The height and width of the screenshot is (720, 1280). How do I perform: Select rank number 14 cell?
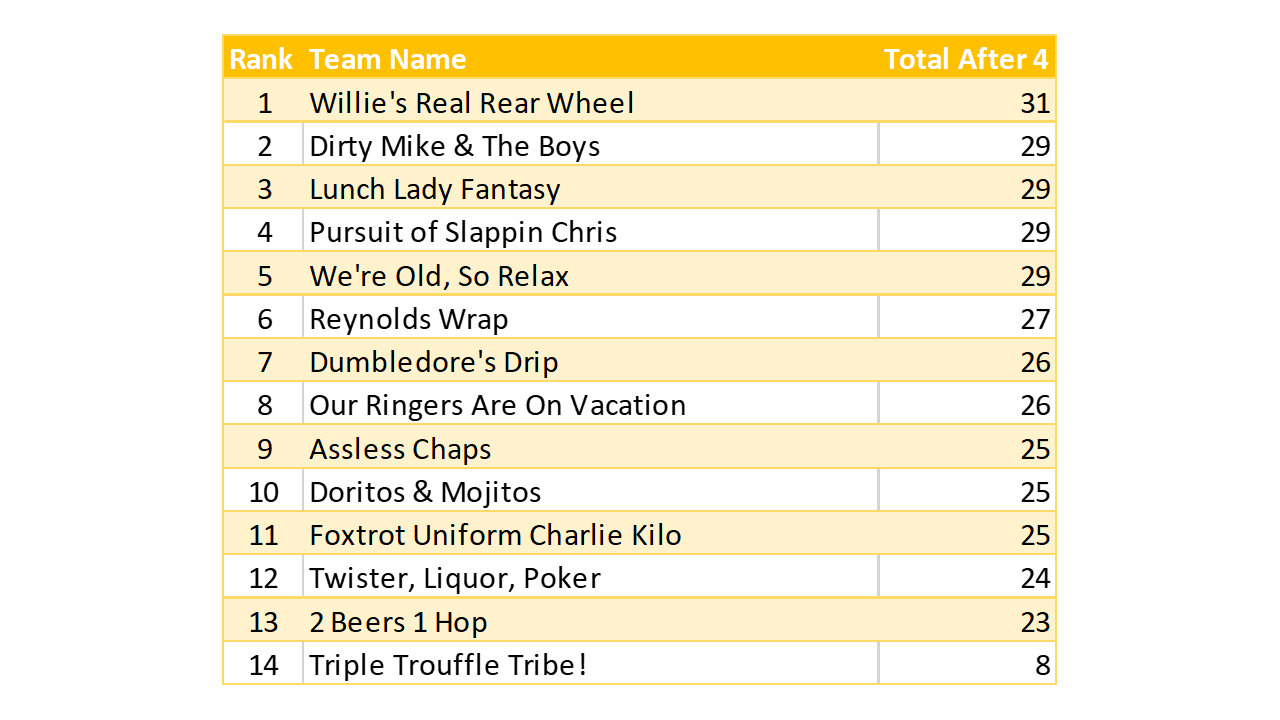pyautogui.click(x=264, y=665)
